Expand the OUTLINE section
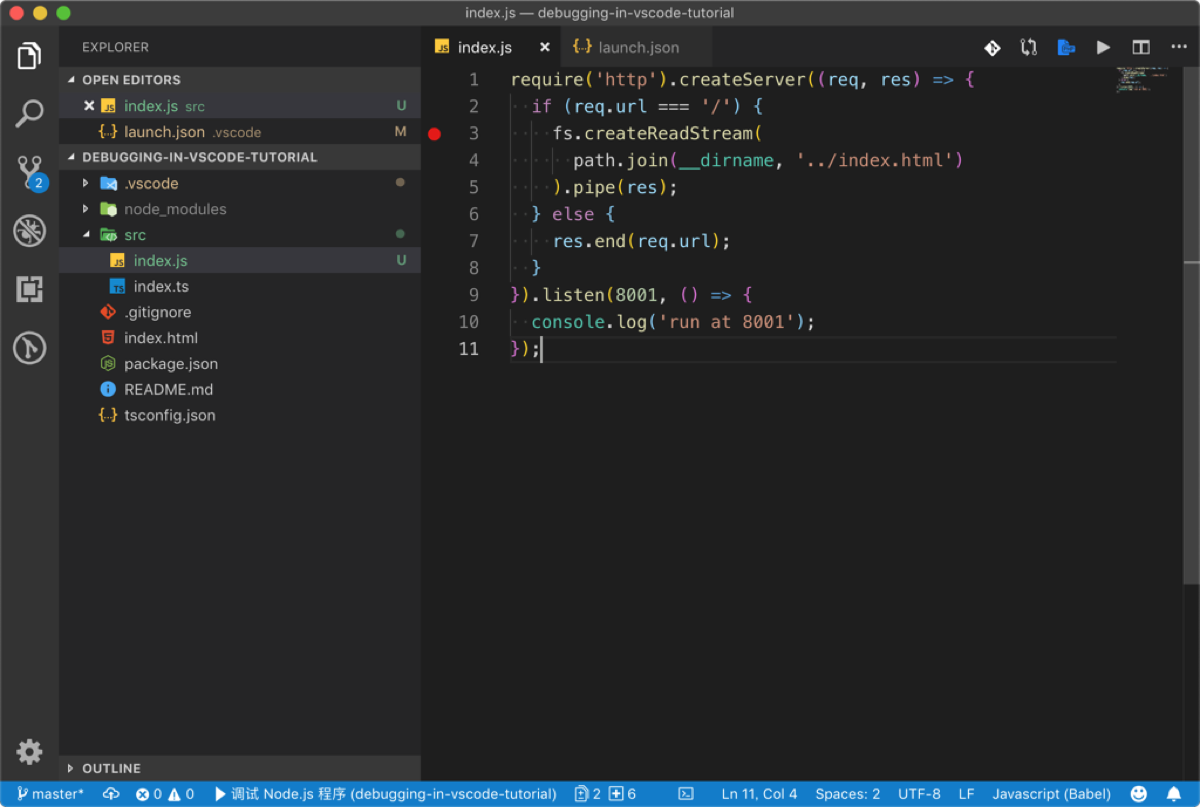 pos(110,768)
